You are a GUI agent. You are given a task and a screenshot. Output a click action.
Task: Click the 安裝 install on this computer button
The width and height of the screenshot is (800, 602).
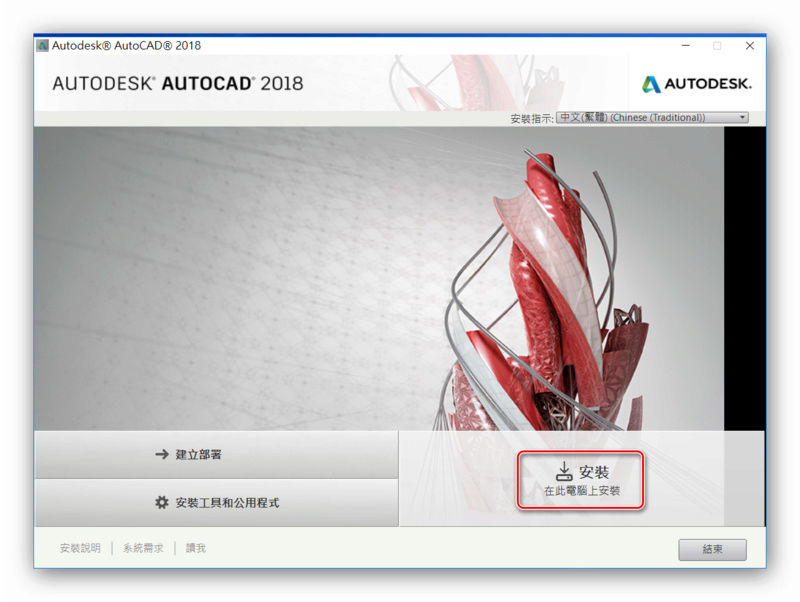pos(581,480)
